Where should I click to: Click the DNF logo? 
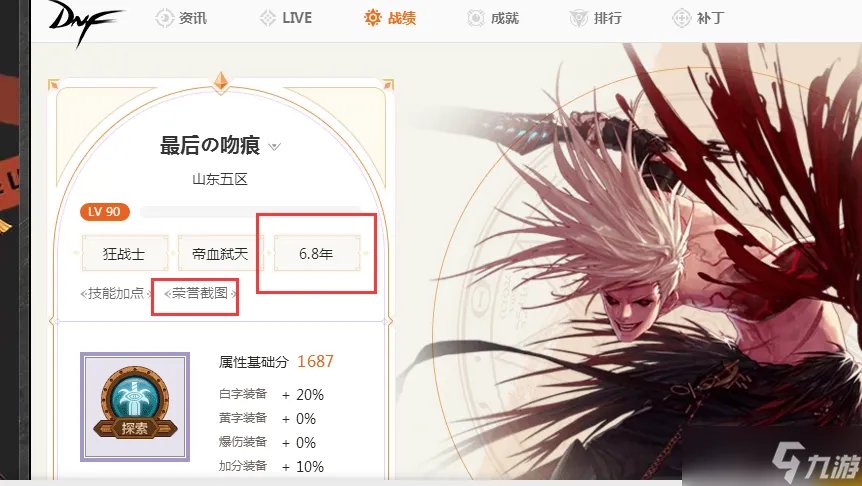coord(84,21)
